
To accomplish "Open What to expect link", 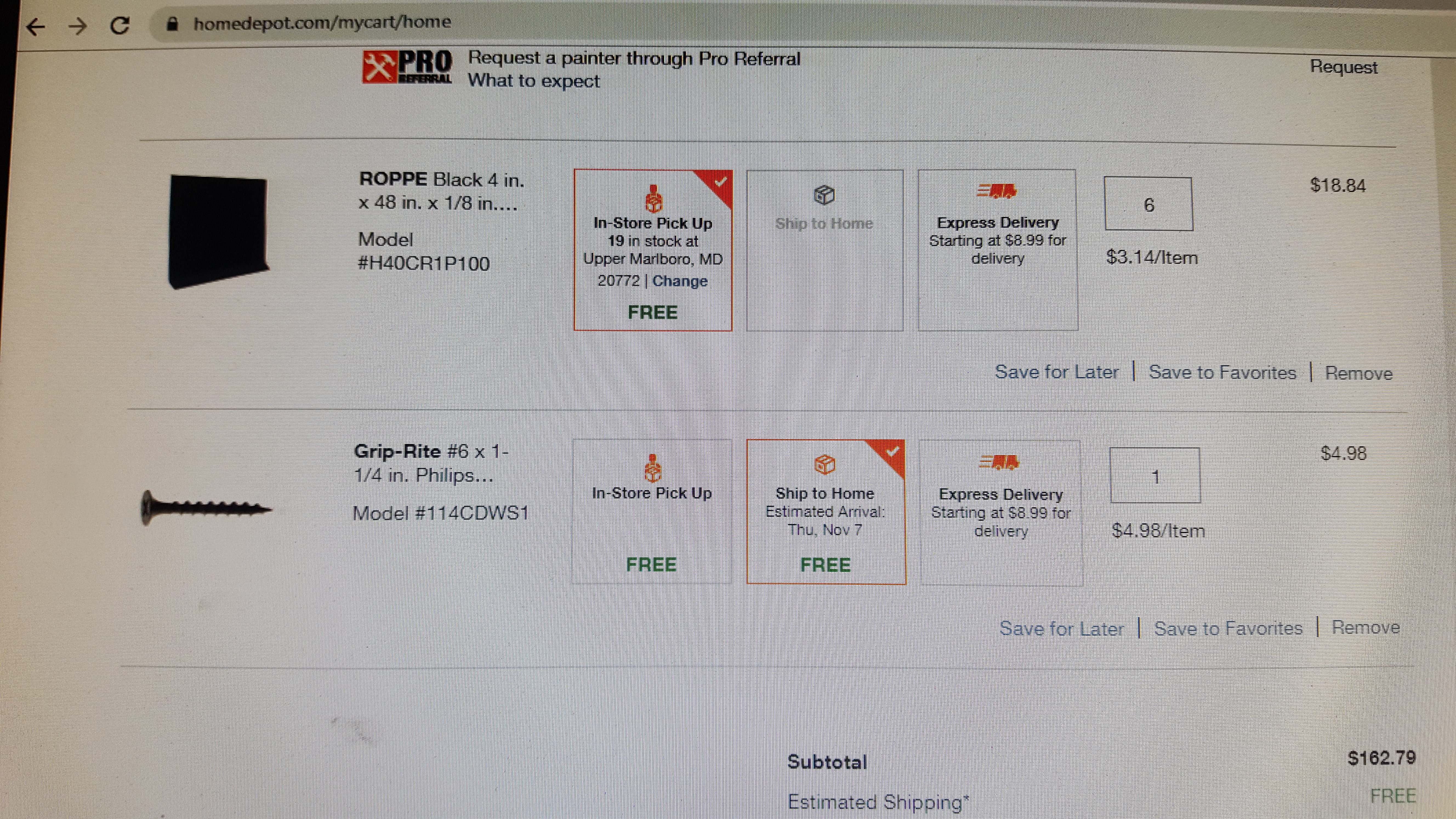I will [x=533, y=81].
